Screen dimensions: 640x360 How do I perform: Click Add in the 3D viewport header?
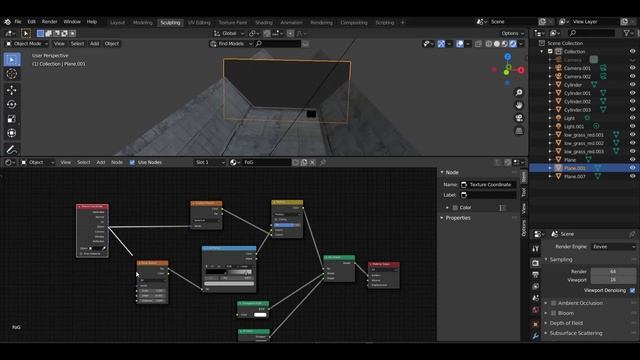click(94, 44)
